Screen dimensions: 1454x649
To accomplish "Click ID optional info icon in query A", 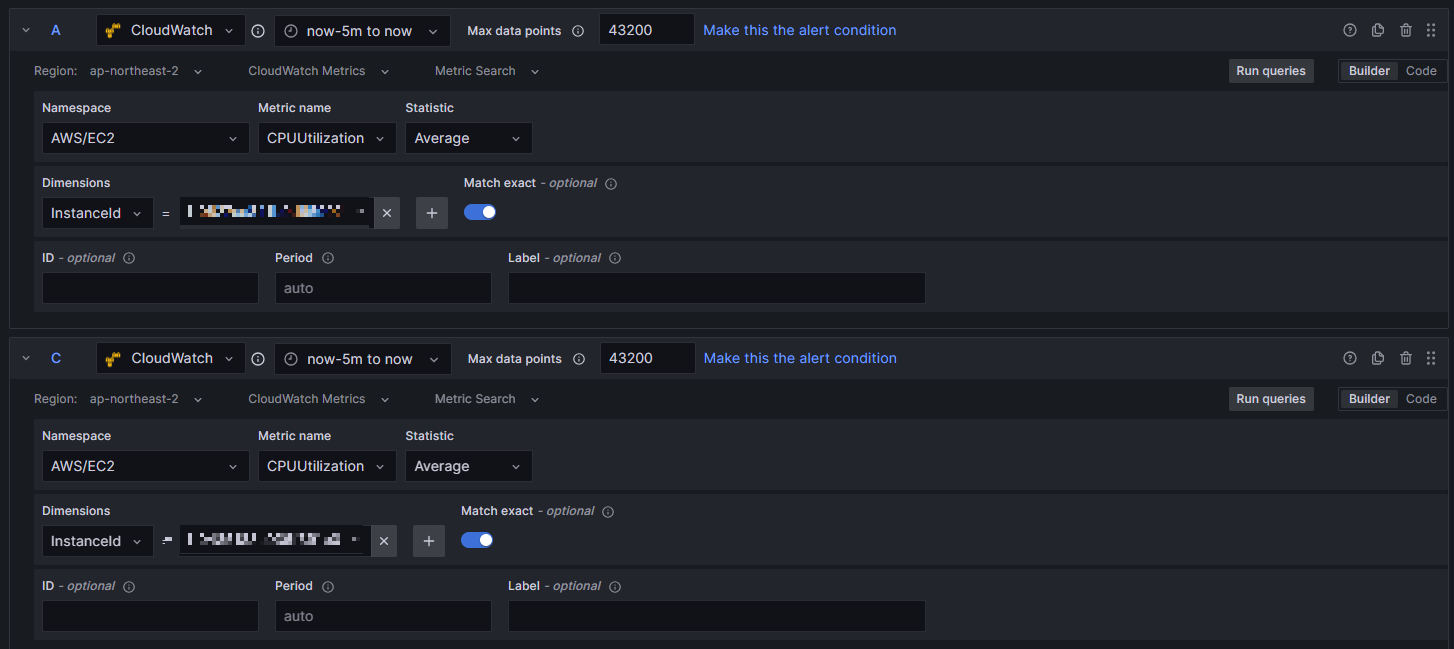I will 129,258.
